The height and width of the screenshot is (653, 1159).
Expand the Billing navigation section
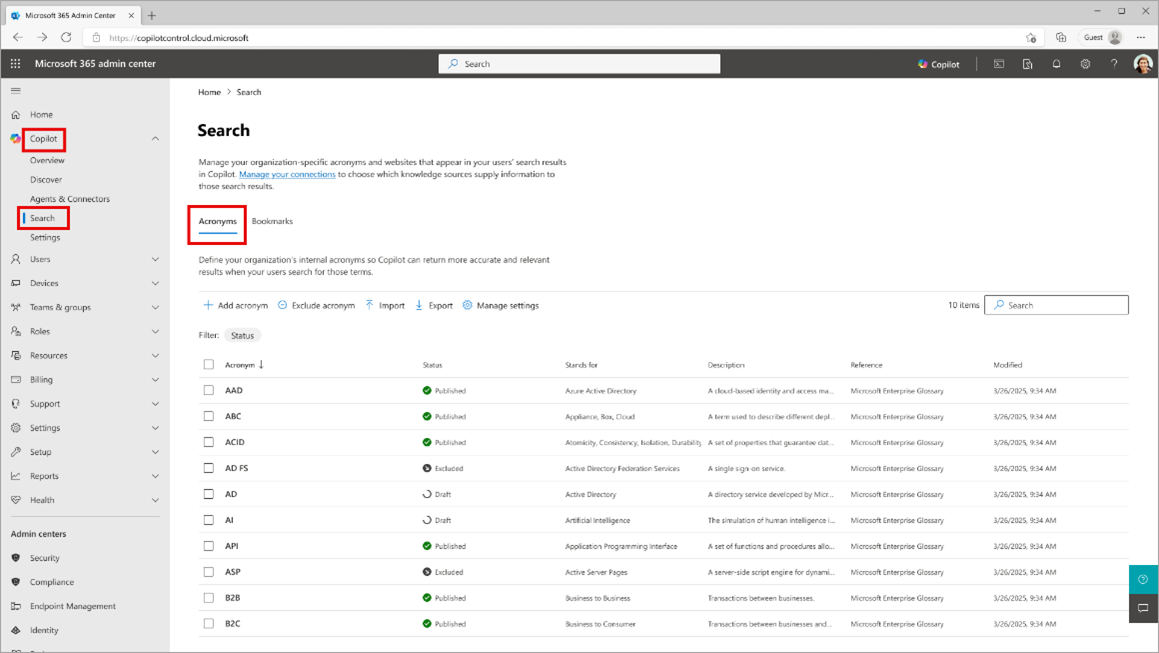pos(155,380)
